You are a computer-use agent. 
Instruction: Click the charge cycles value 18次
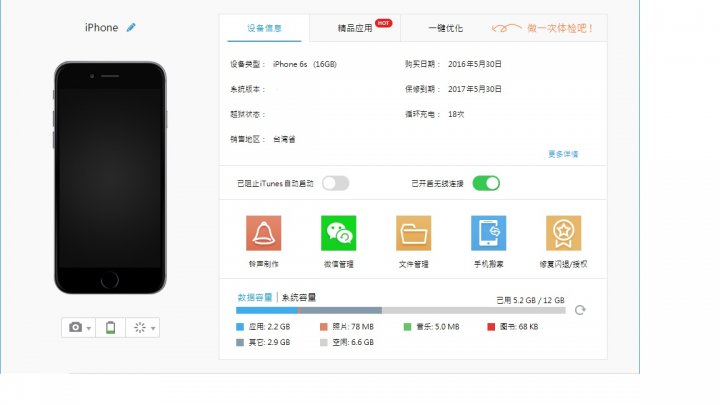456,114
